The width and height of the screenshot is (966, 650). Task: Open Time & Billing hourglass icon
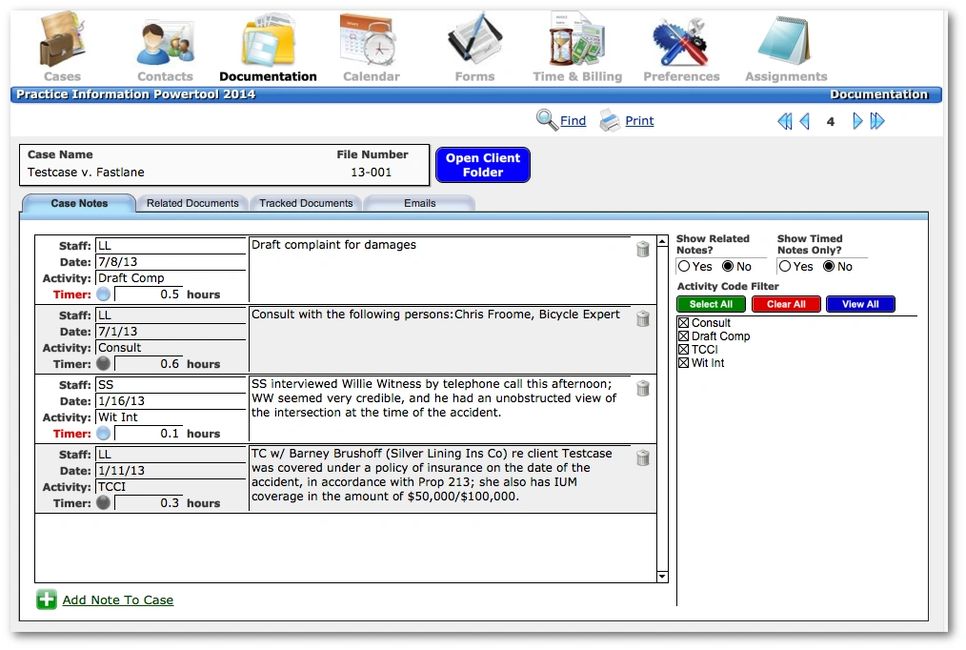pyautogui.click(x=577, y=40)
